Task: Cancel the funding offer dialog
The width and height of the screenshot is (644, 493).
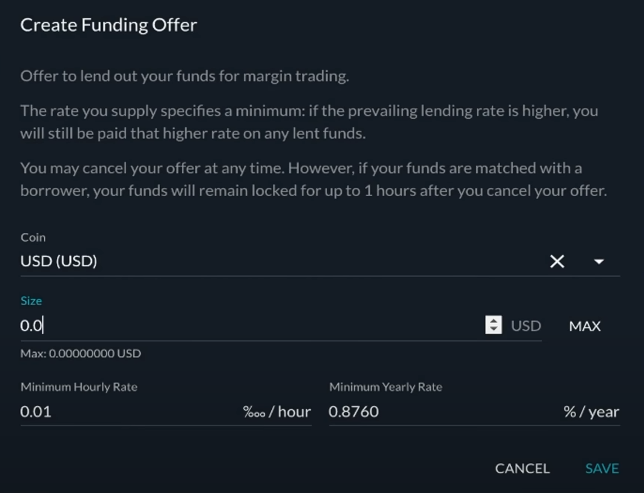Action: tap(522, 468)
